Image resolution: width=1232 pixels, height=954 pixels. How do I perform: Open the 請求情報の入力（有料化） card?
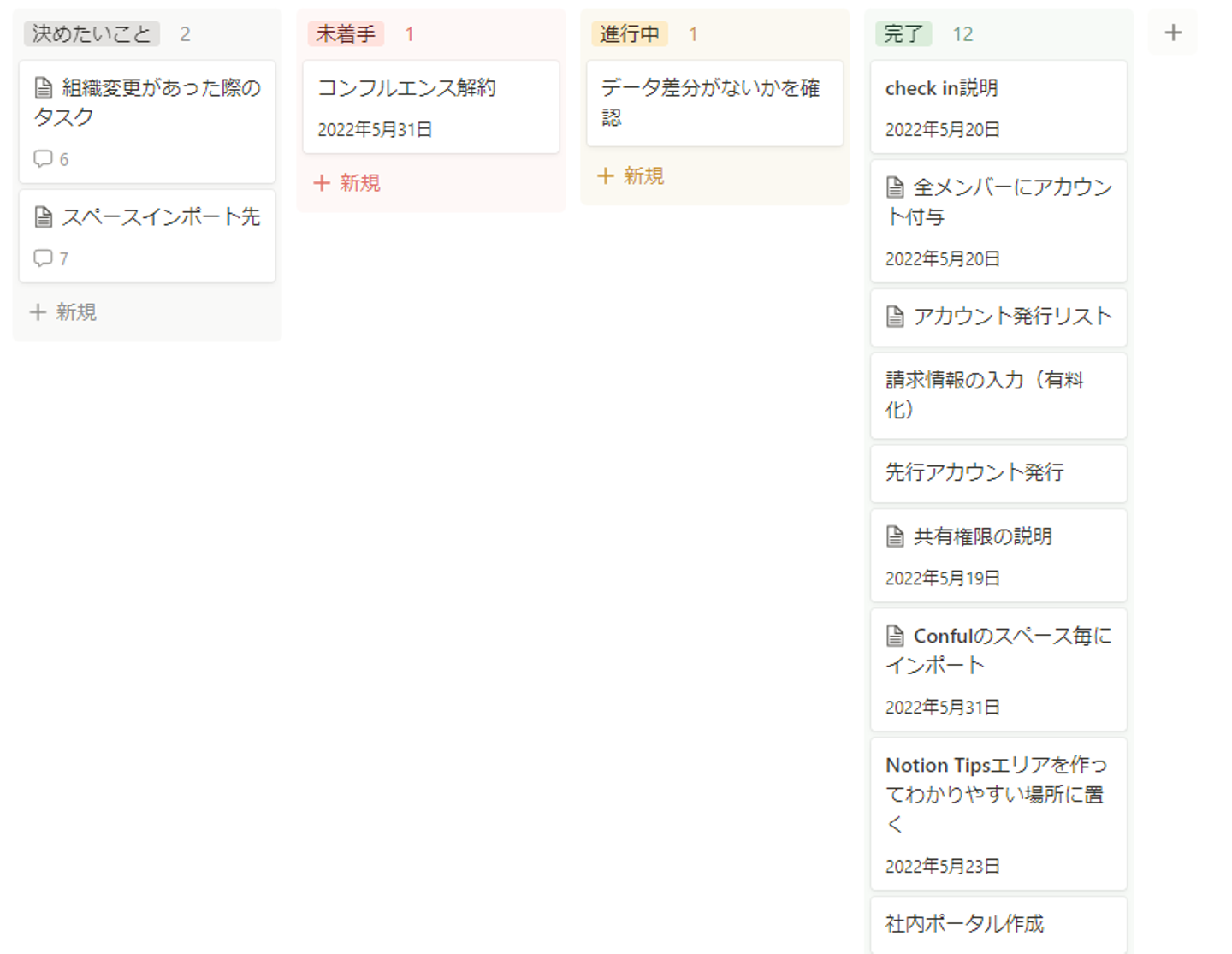(998, 396)
